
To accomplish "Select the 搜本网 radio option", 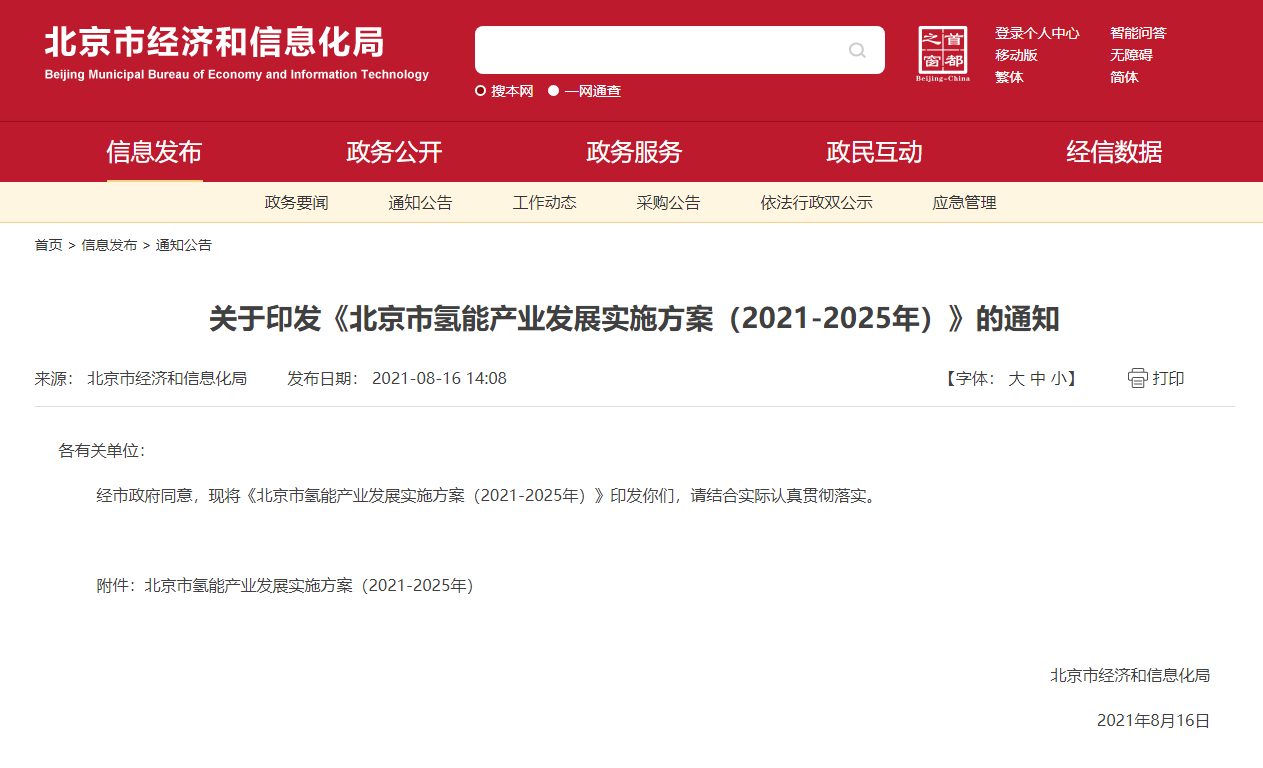I will (481, 91).
